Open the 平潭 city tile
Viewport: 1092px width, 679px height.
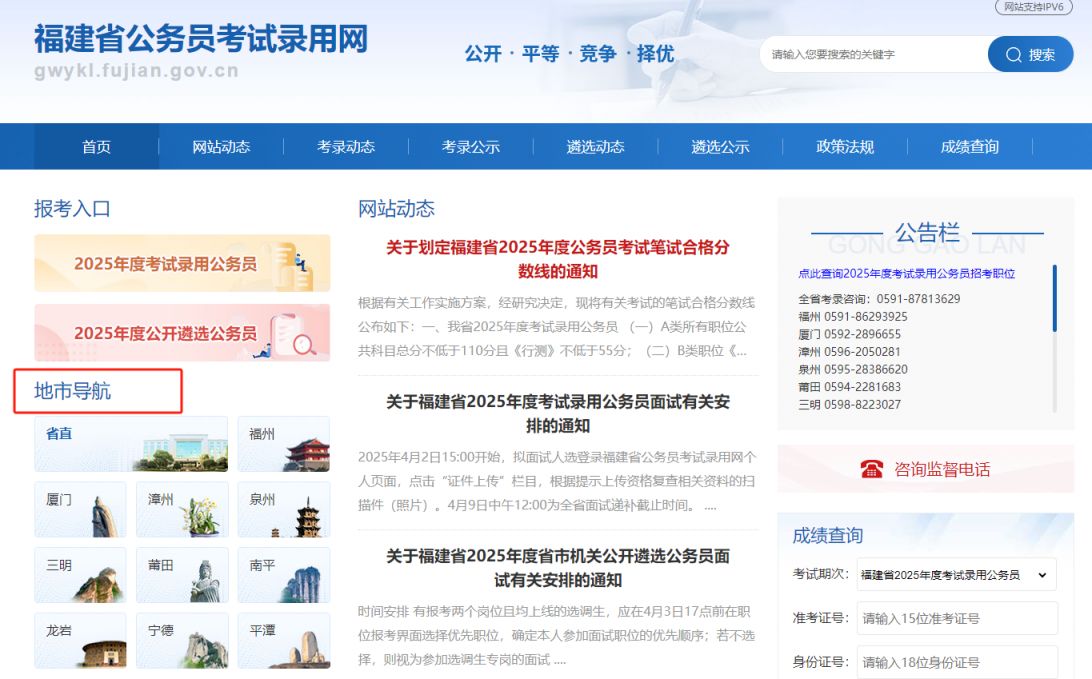coord(283,640)
